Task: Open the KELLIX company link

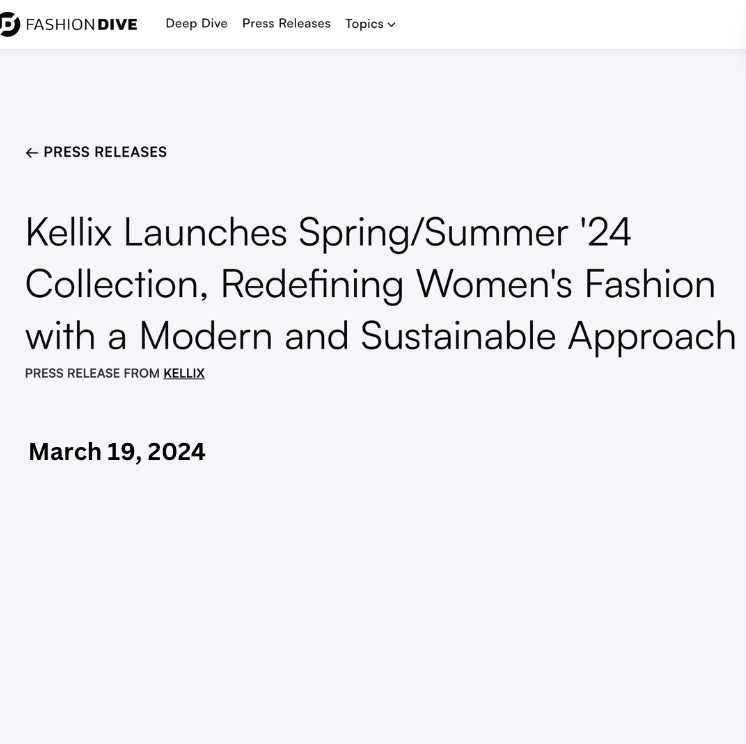Action: pos(184,373)
